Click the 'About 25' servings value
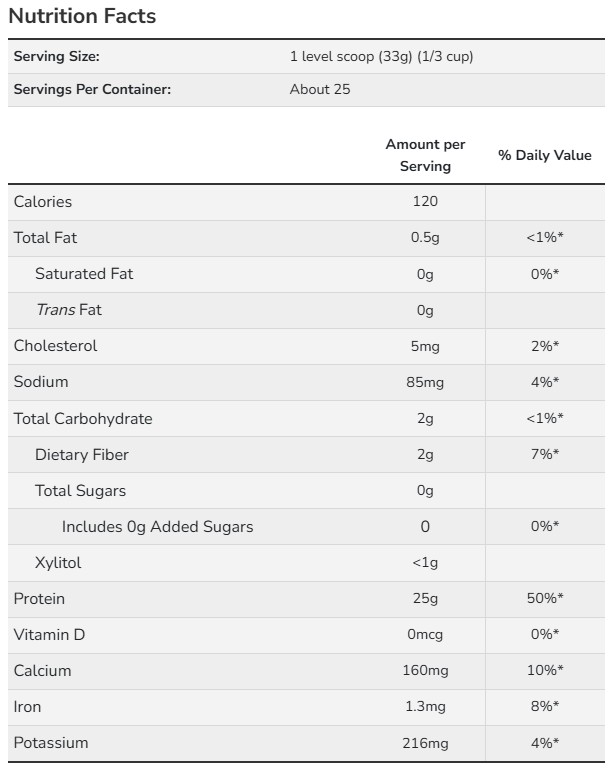The height and width of the screenshot is (771, 612). coord(320,89)
